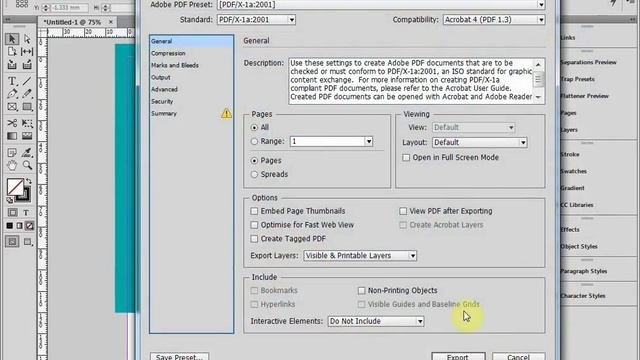Enable Embed Page Thumbnails
The height and width of the screenshot is (360, 640).
point(254,211)
